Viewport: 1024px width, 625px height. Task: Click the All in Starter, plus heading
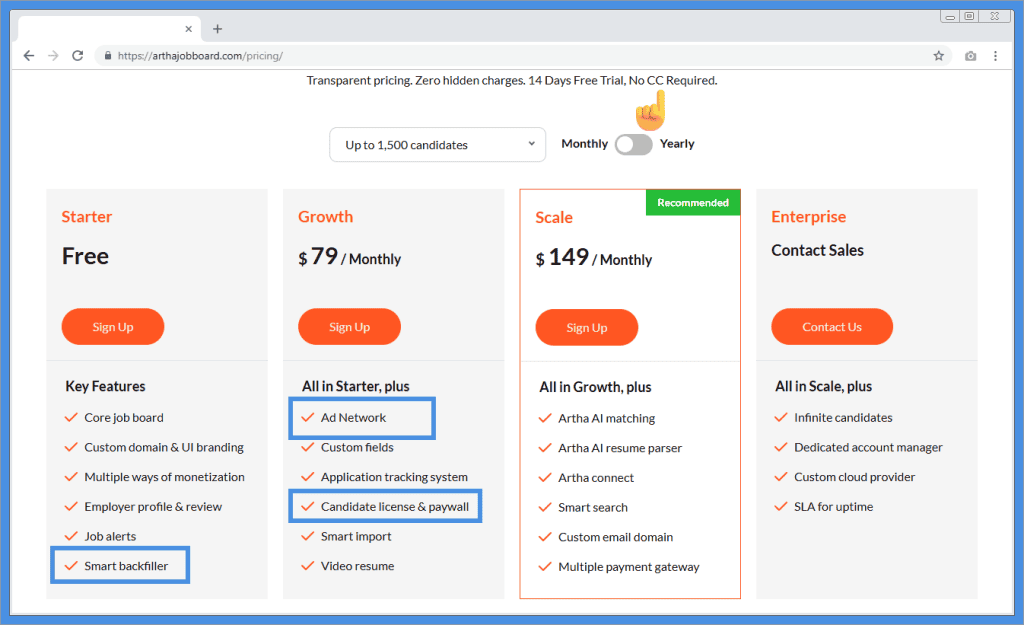[356, 386]
